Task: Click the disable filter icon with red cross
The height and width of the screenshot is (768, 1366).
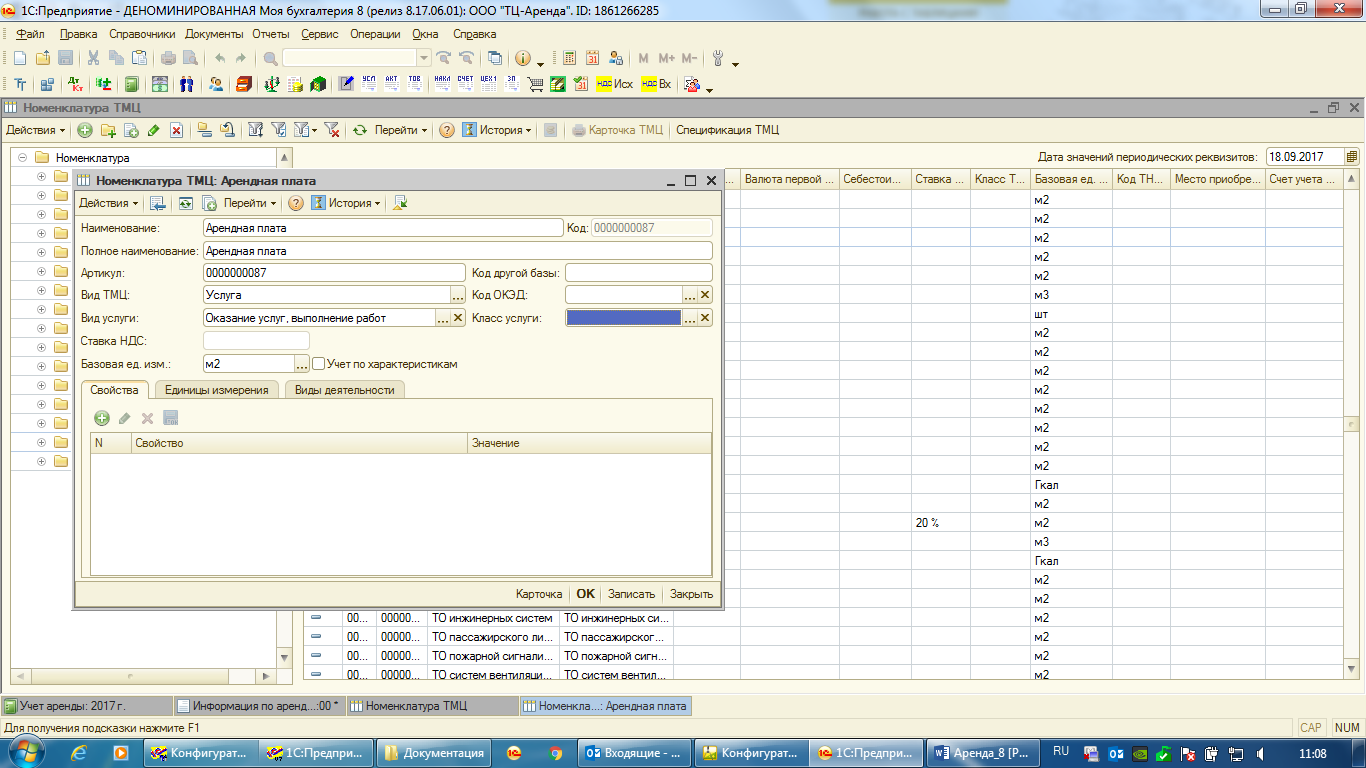Action: [x=332, y=130]
